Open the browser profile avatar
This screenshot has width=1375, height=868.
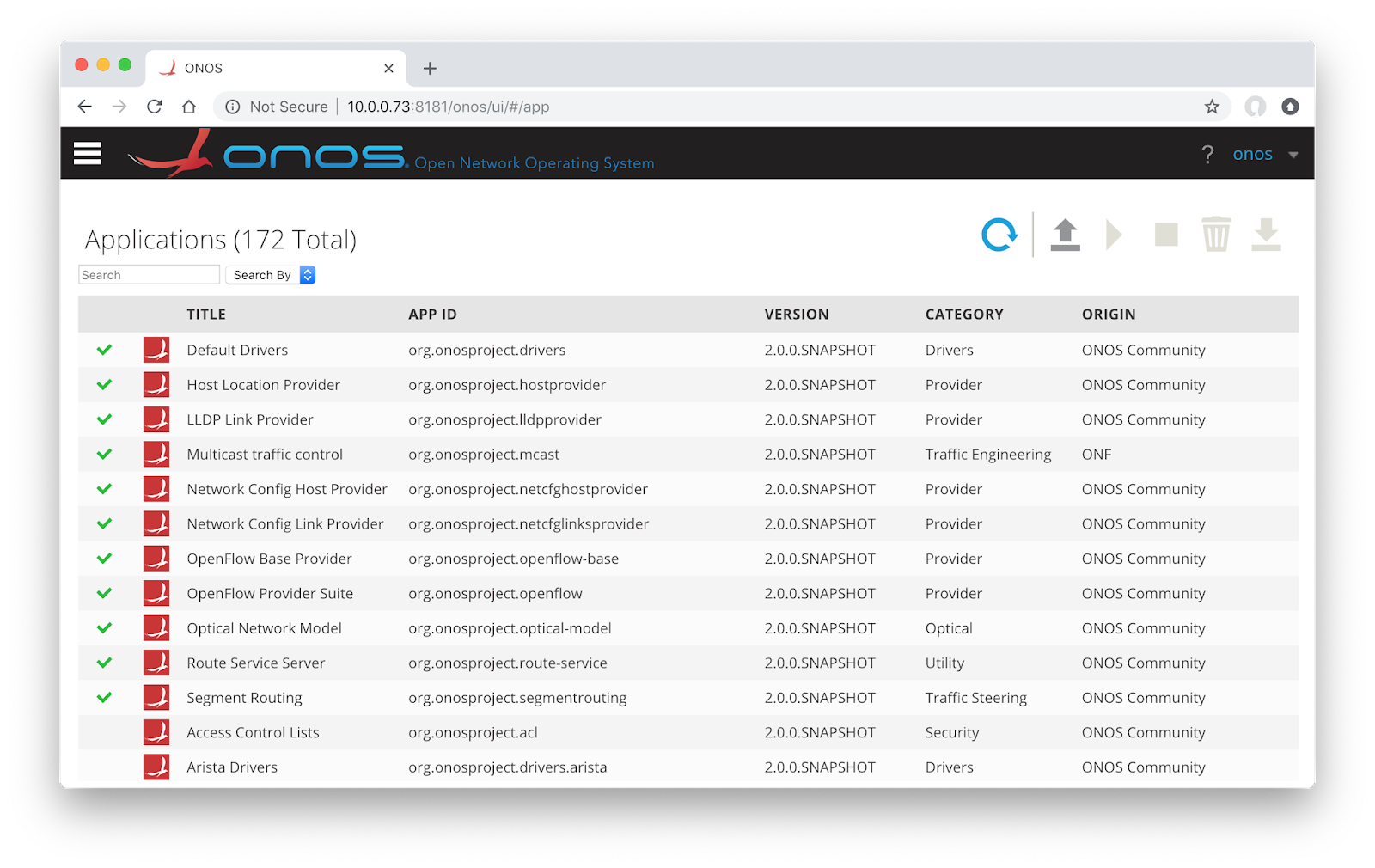pos(1256,107)
